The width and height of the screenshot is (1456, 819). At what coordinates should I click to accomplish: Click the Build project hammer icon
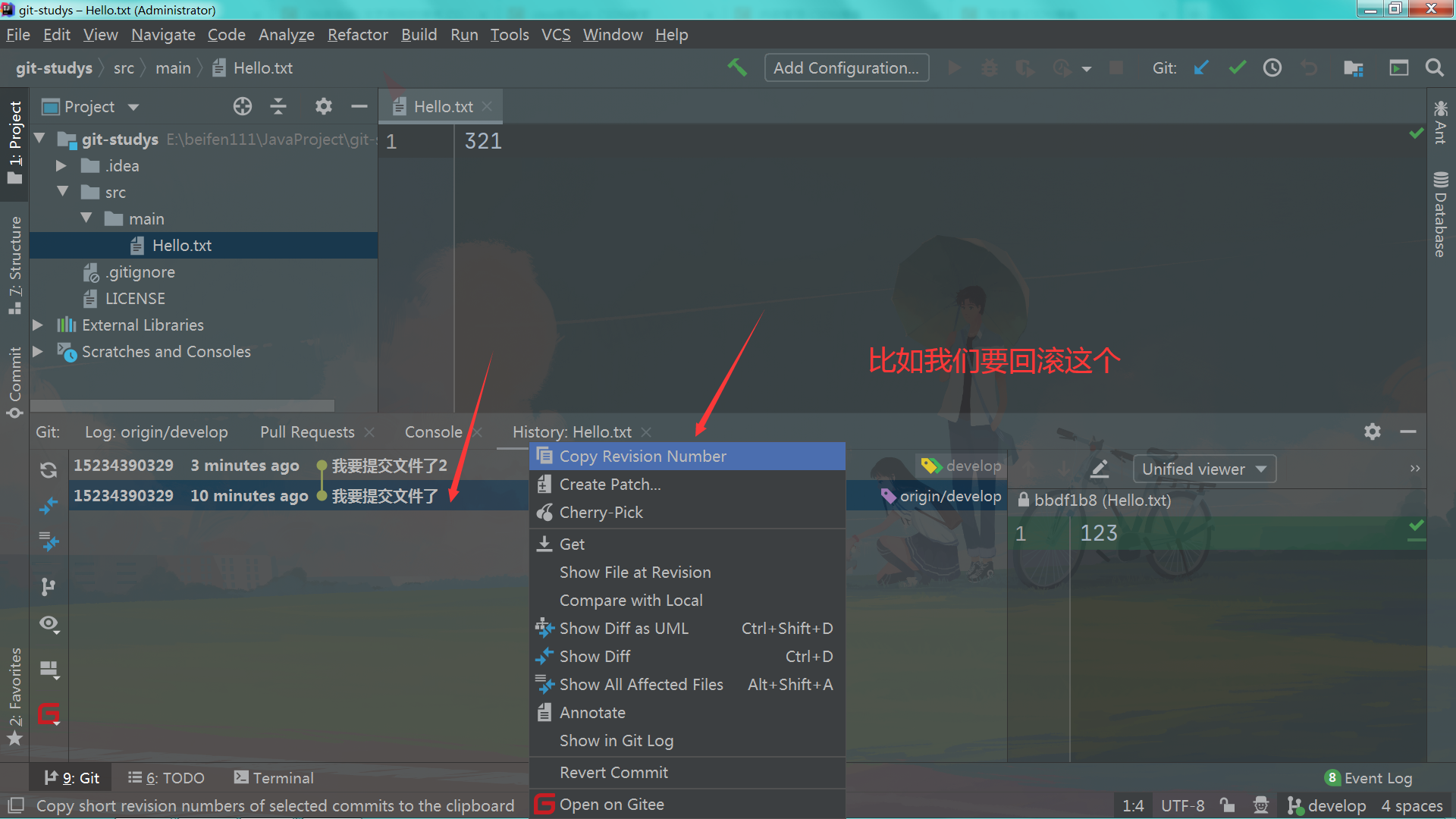tap(737, 67)
